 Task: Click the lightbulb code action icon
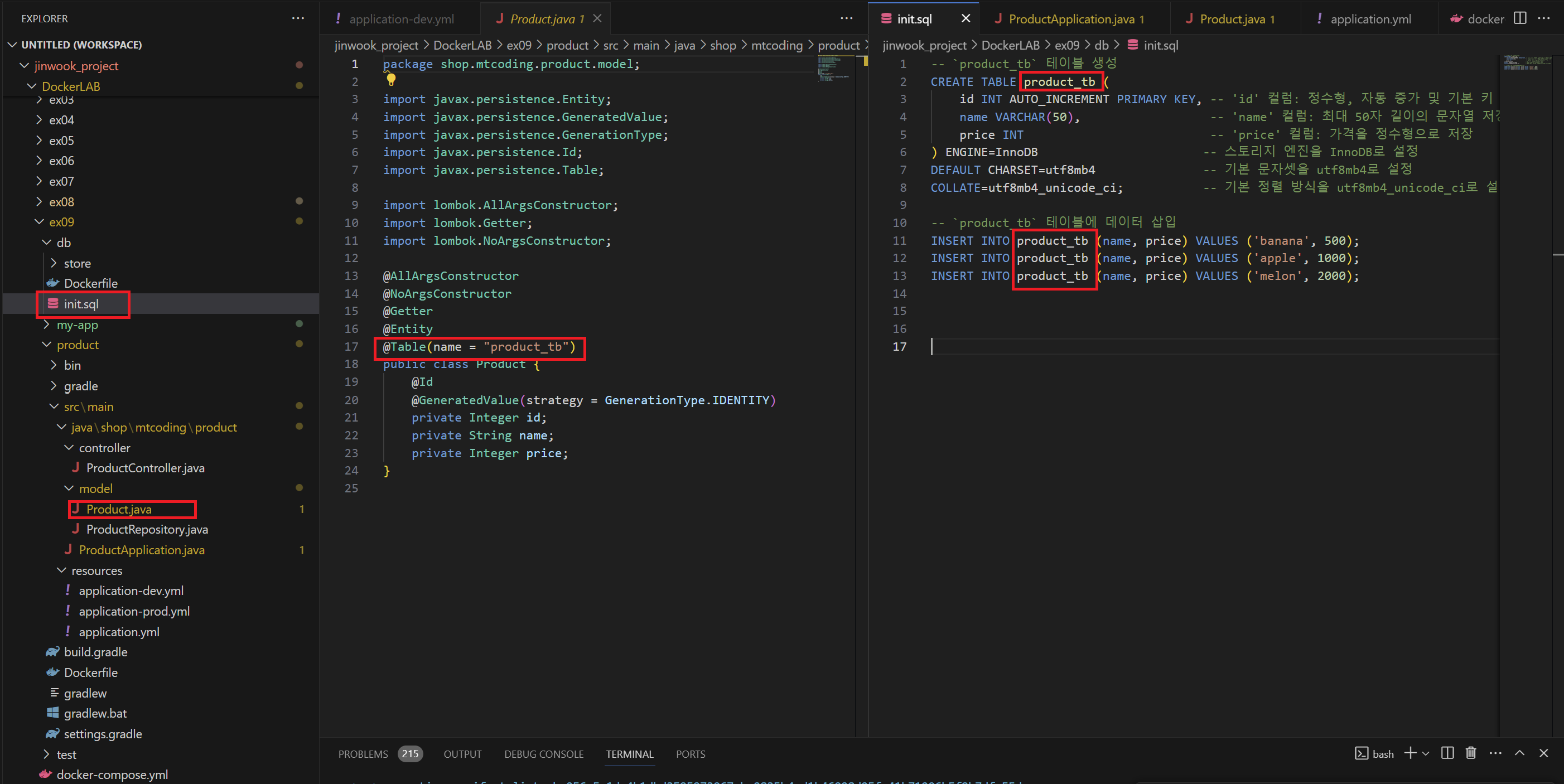pos(391,80)
